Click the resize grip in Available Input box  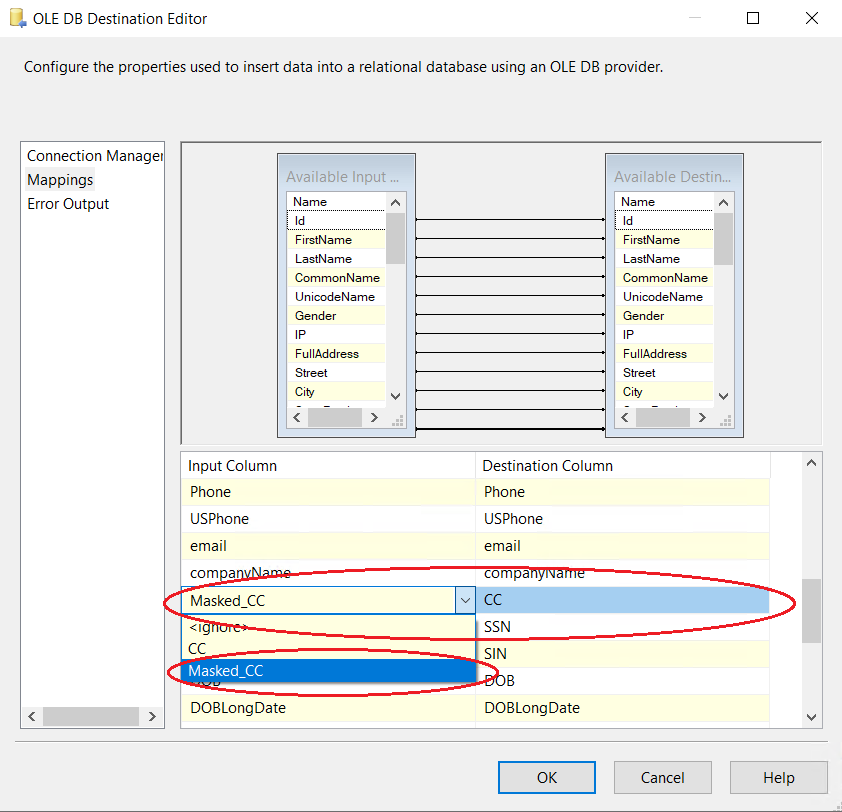point(397,421)
